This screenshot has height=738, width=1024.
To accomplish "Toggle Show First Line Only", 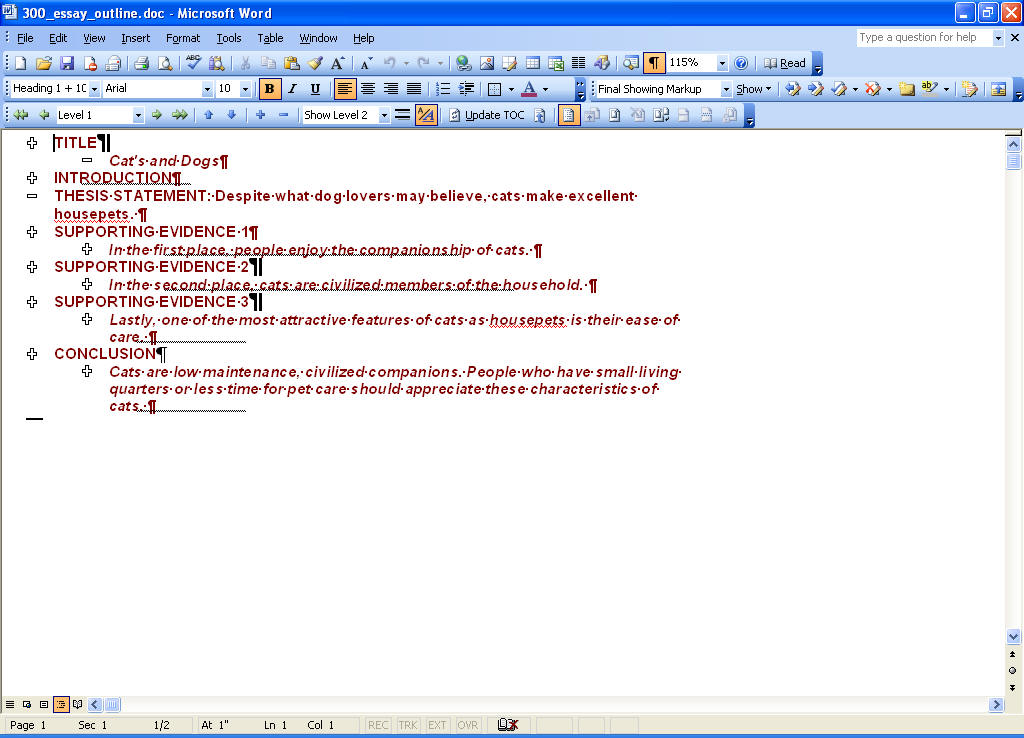I will click(x=403, y=115).
